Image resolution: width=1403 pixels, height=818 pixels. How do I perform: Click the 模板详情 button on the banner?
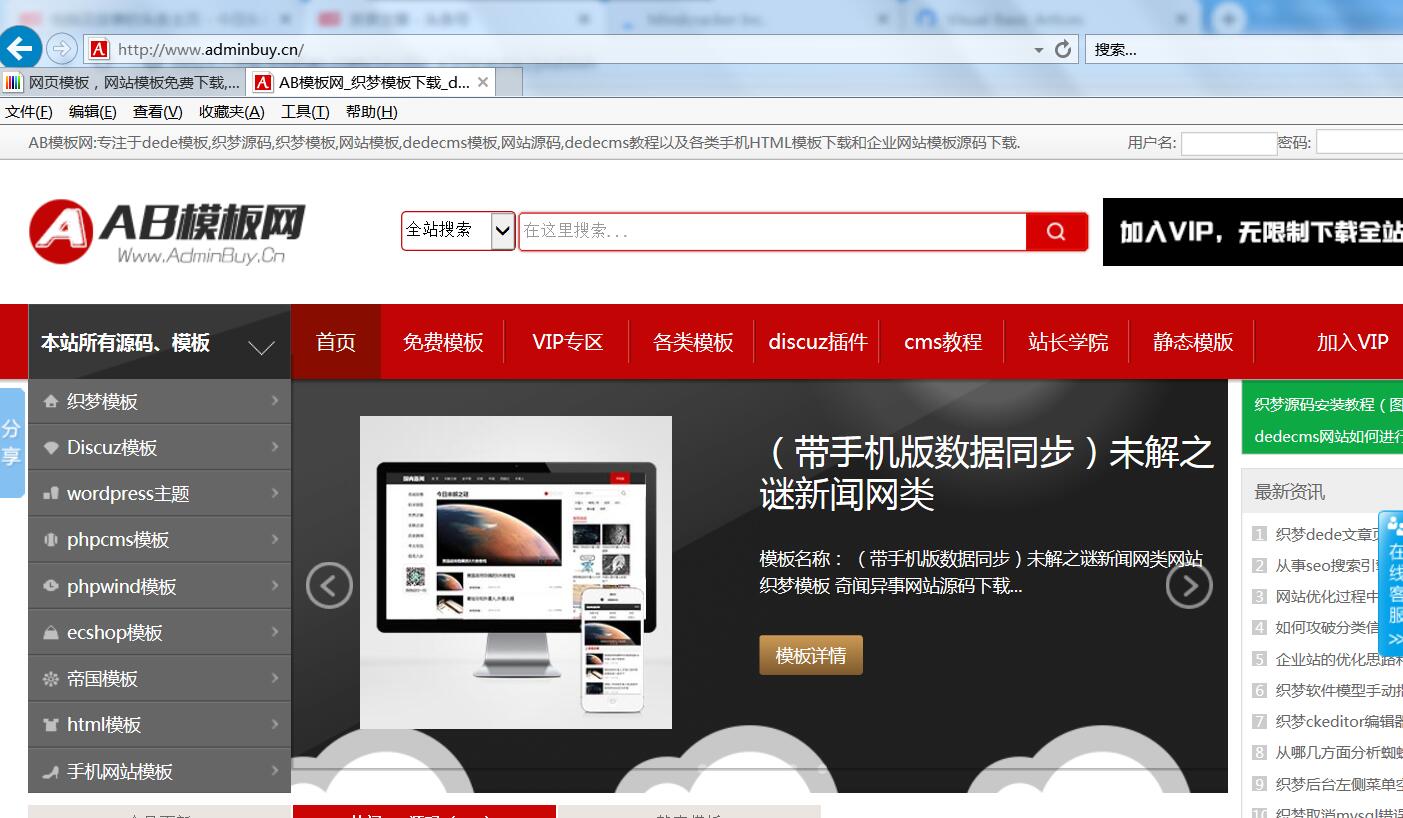pyautogui.click(x=810, y=653)
